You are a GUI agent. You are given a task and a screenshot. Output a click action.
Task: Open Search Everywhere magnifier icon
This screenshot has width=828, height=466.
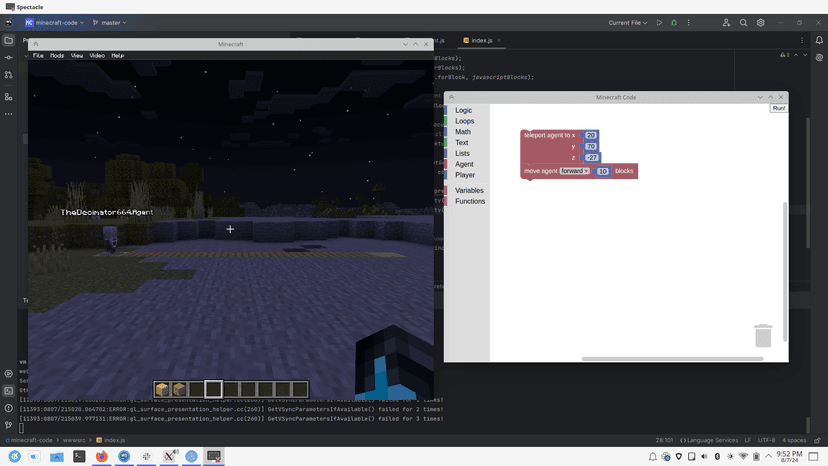point(744,23)
